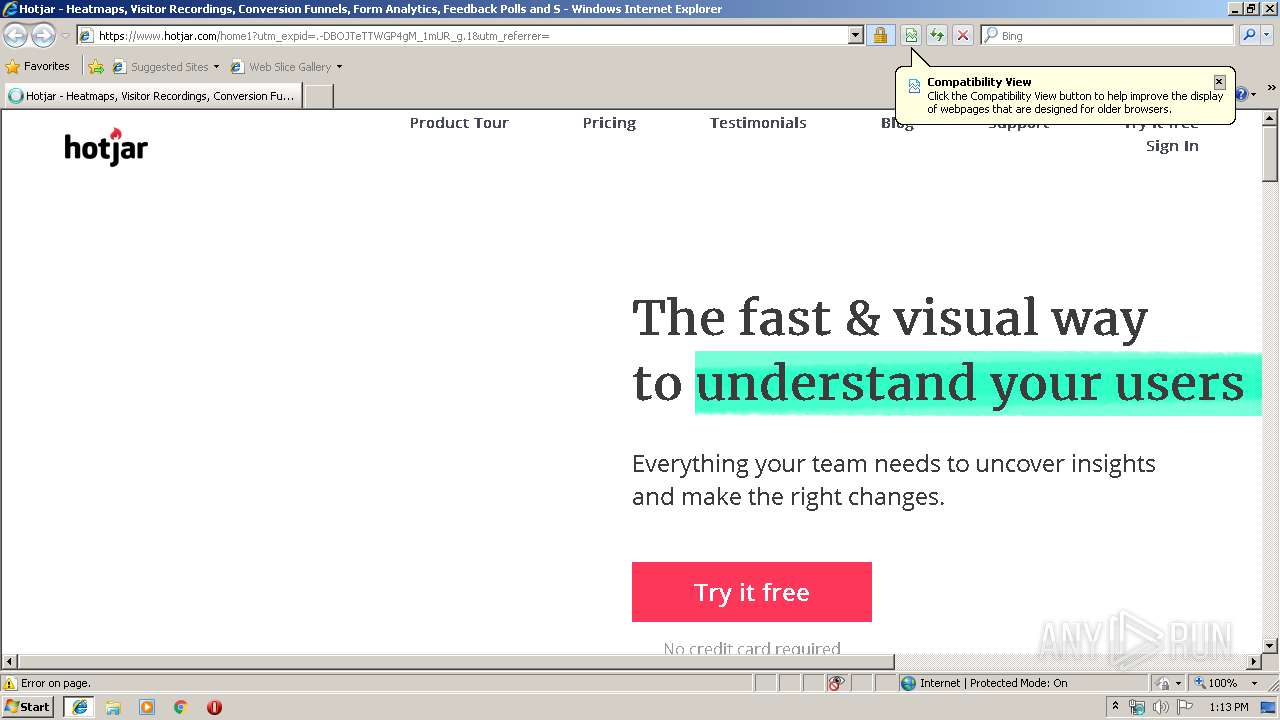
Task: Click the Stop loading button
Action: coord(962,36)
